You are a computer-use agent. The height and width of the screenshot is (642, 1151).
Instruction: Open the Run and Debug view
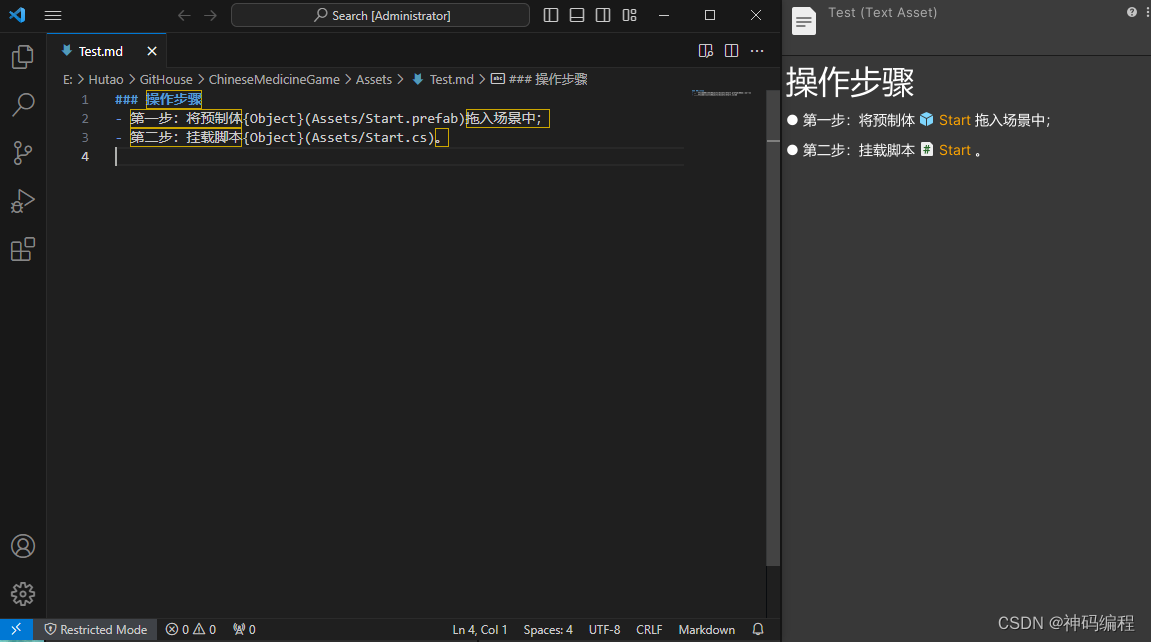pyautogui.click(x=23, y=201)
